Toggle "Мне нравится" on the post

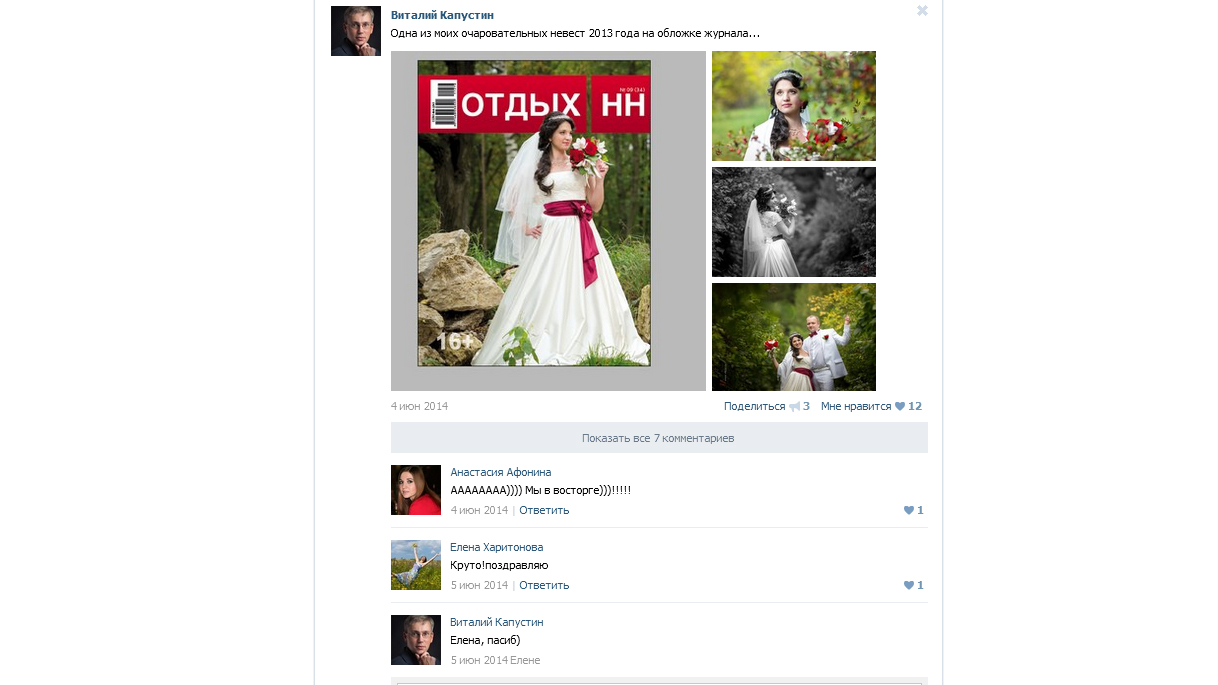(x=855, y=407)
